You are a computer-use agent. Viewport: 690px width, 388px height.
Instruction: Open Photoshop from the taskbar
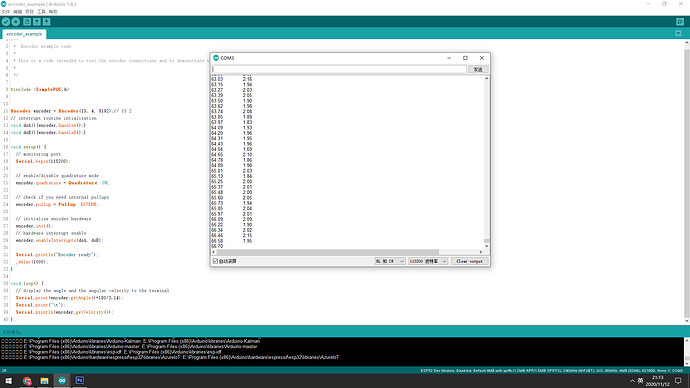pyautogui.click(x=80, y=381)
